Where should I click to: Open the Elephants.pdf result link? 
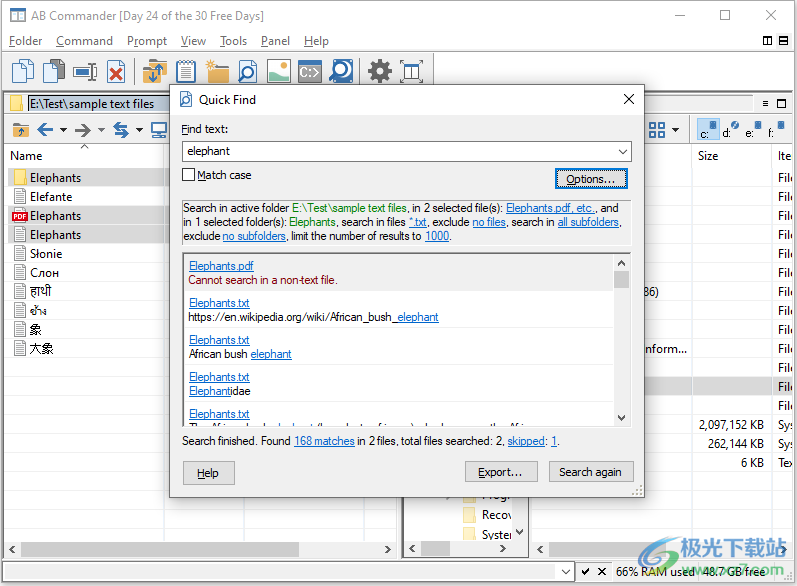pos(221,266)
